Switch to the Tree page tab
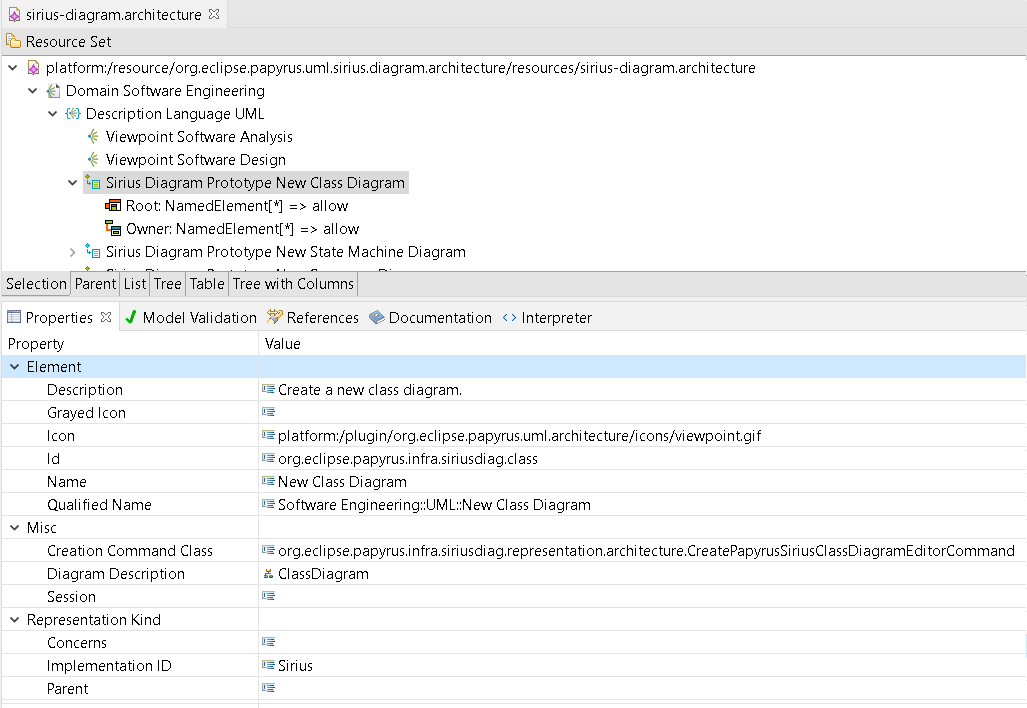This screenshot has height=708, width=1027. click(168, 284)
